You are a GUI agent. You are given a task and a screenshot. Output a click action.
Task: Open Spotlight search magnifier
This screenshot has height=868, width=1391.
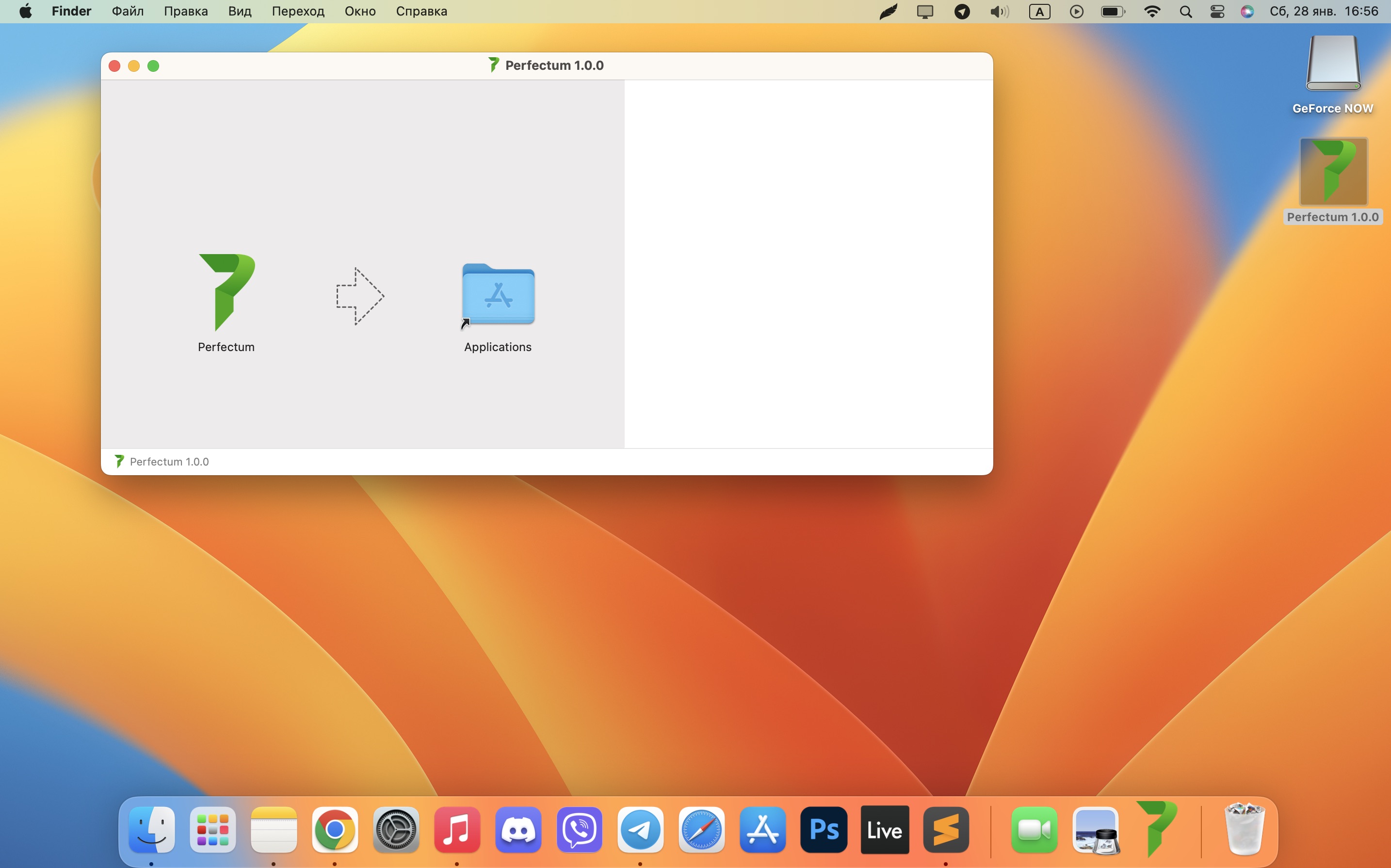pos(1185,12)
